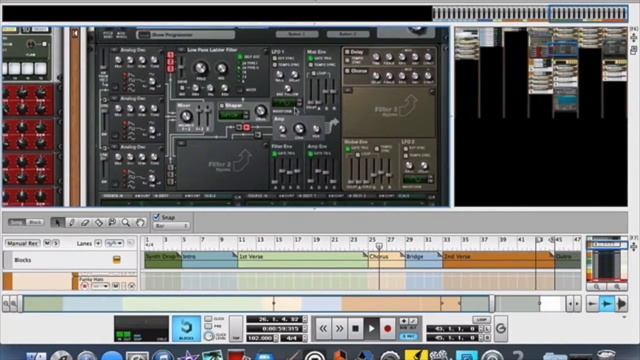Image resolution: width=640 pixels, height=360 pixels.
Task: Click the right loop locator R button
Action: click(487, 338)
